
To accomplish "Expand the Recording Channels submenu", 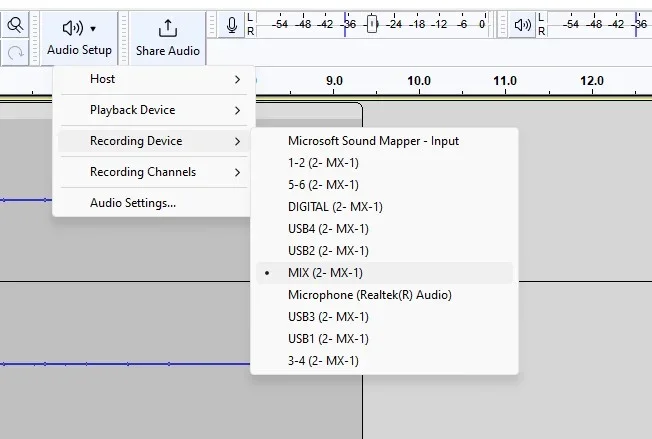I will coord(154,172).
